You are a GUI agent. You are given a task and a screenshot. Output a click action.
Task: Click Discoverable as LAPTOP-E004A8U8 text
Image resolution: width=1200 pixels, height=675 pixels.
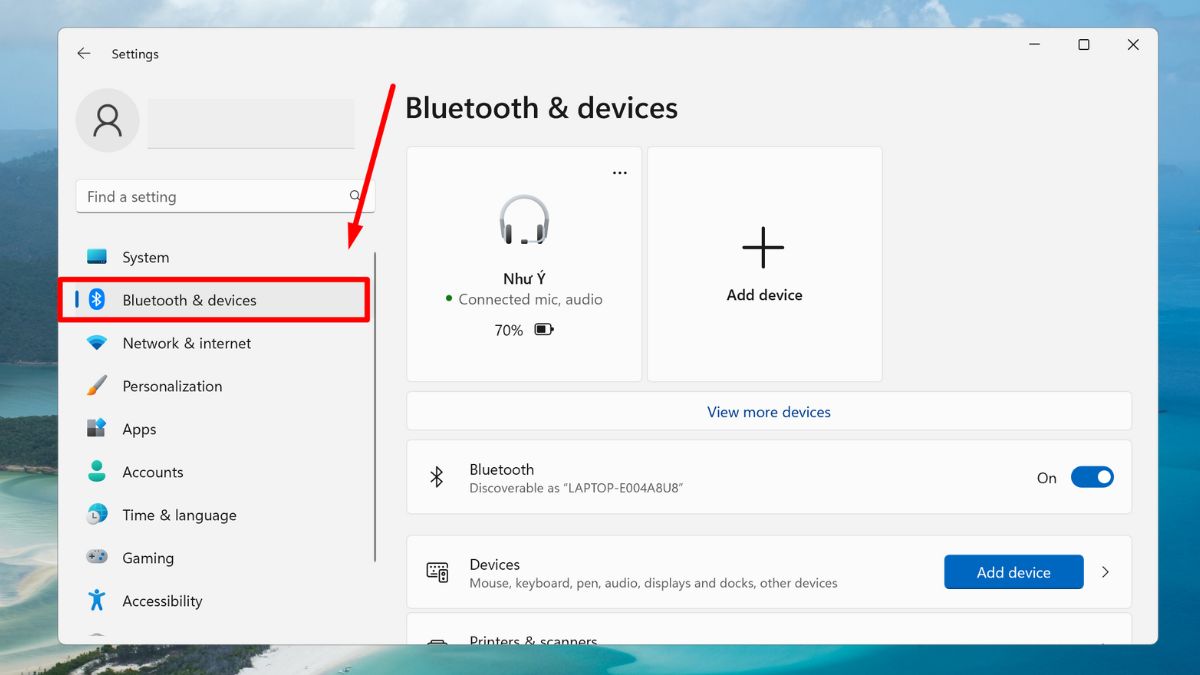tap(576, 488)
